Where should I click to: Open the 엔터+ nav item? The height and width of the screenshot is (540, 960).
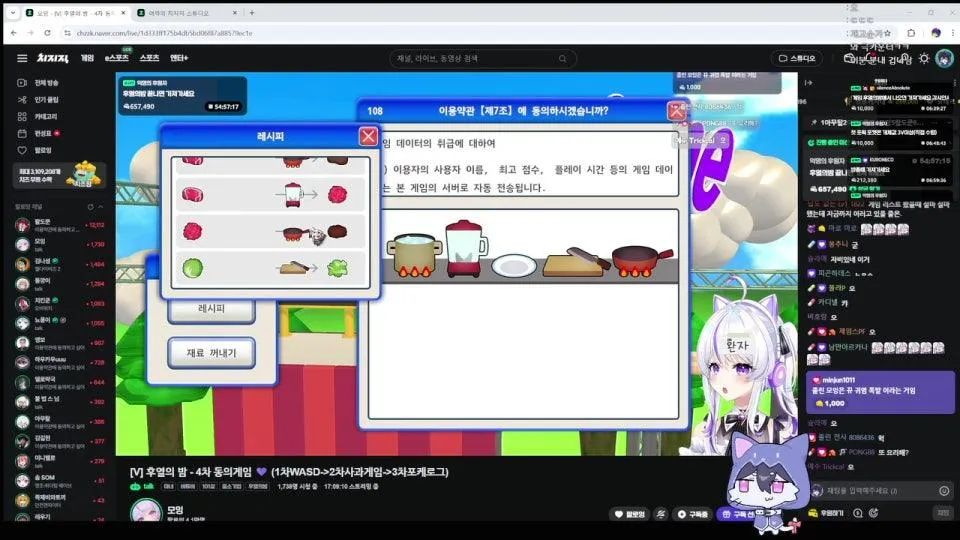pyautogui.click(x=179, y=58)
